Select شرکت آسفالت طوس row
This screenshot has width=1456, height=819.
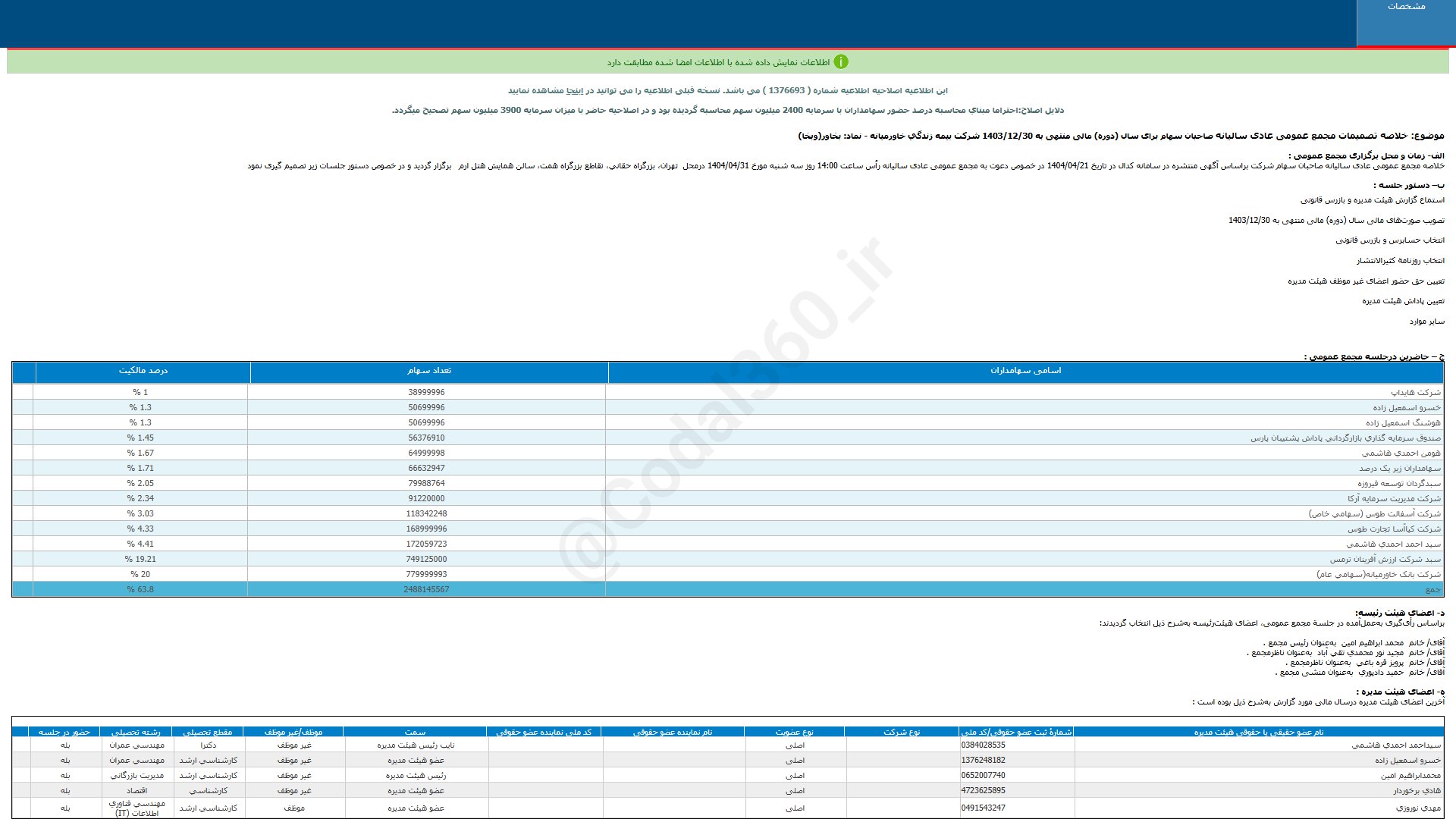[728, 513]
